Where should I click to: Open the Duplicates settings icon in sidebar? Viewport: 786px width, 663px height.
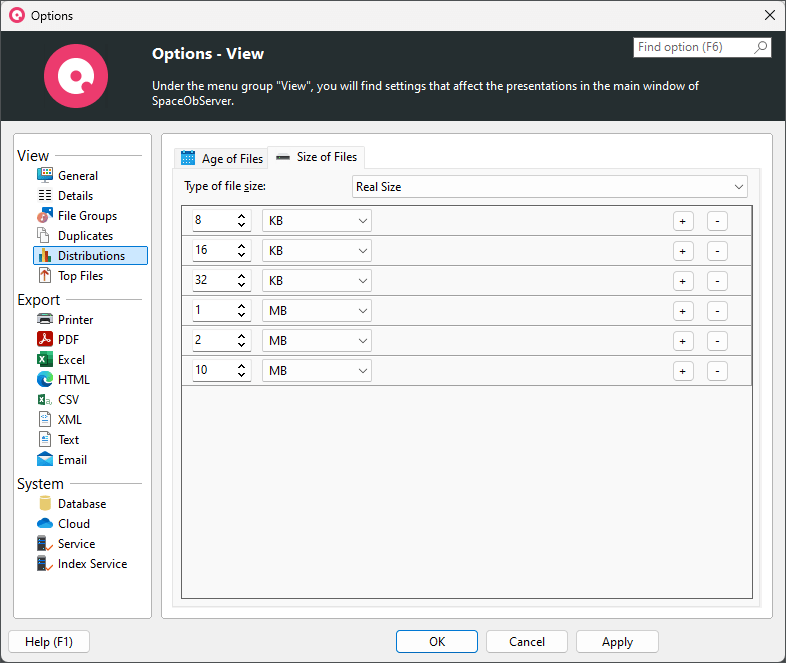tap(44, 236)
